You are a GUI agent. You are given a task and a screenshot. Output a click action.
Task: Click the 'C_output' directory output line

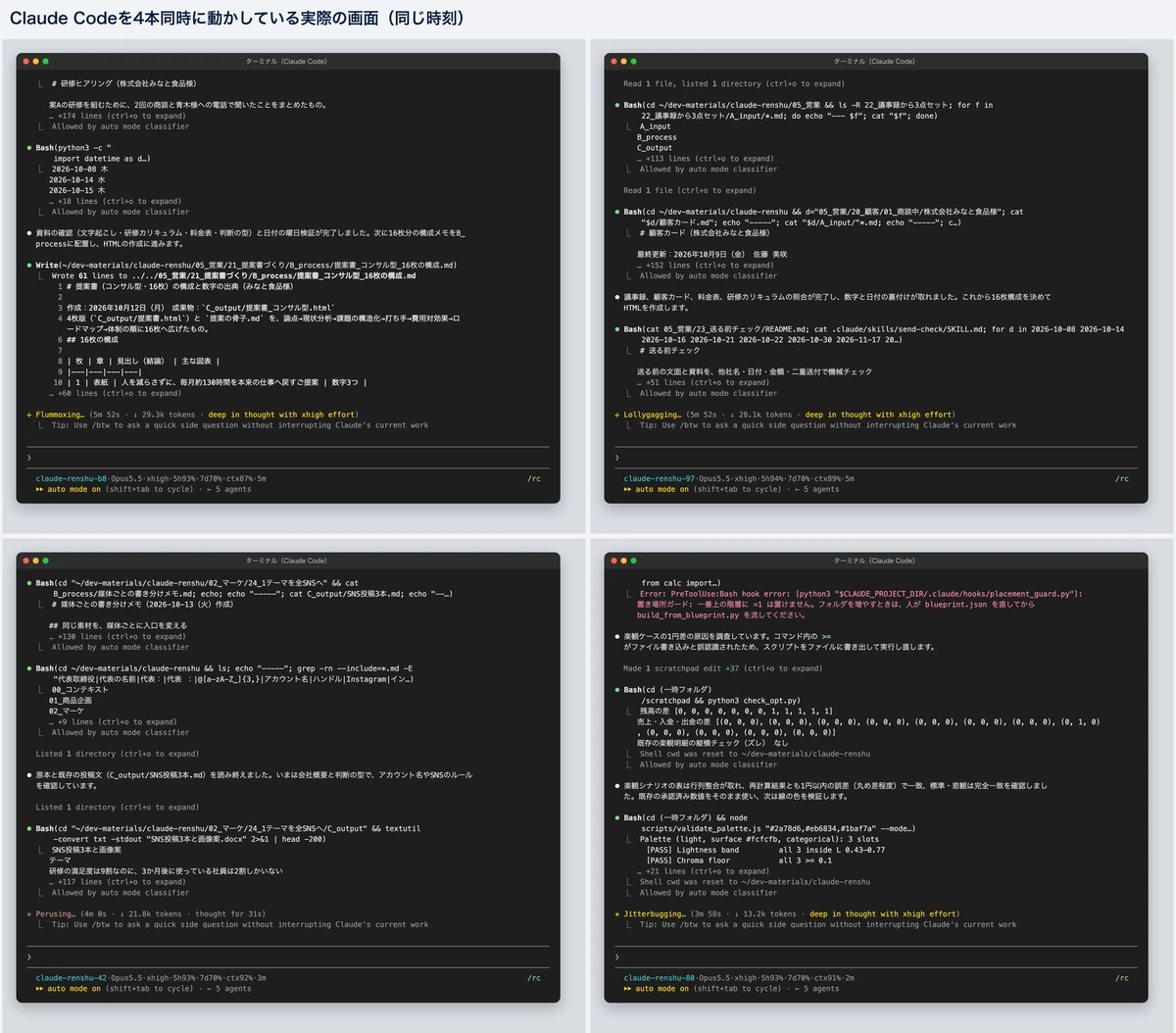pos(655,148)
